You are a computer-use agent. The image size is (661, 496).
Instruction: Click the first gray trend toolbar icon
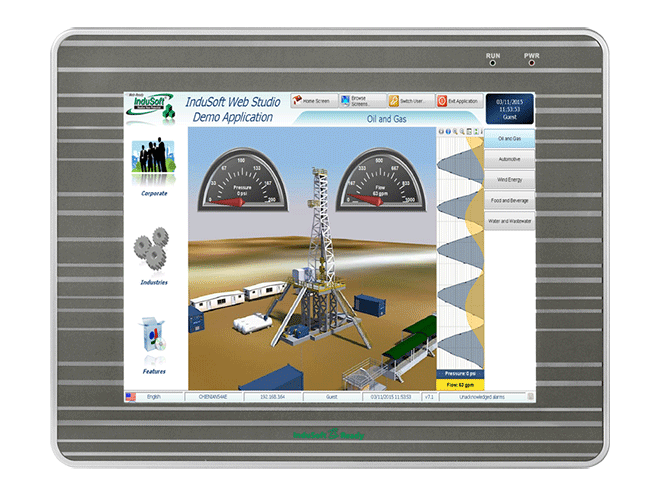[441, 131]
